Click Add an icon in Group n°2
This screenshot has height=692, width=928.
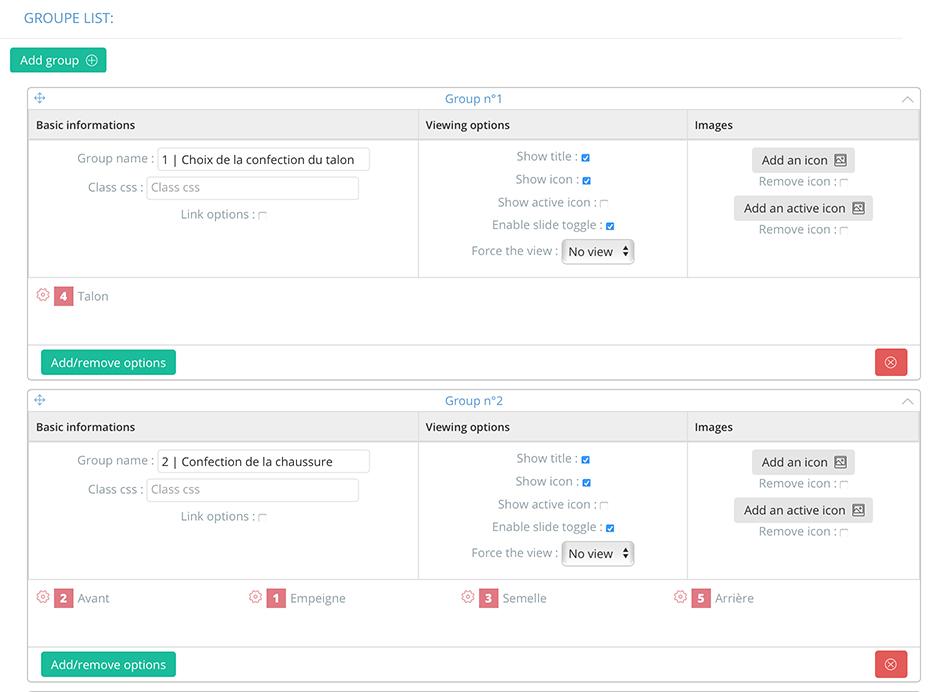click(803, 462)
